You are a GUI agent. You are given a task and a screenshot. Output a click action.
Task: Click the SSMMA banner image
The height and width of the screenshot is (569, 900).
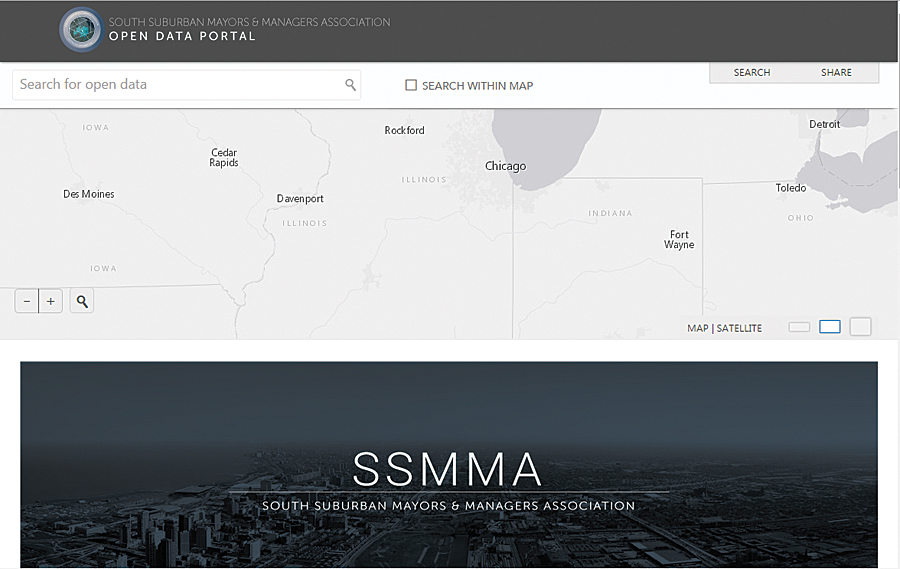click(449, 465)
